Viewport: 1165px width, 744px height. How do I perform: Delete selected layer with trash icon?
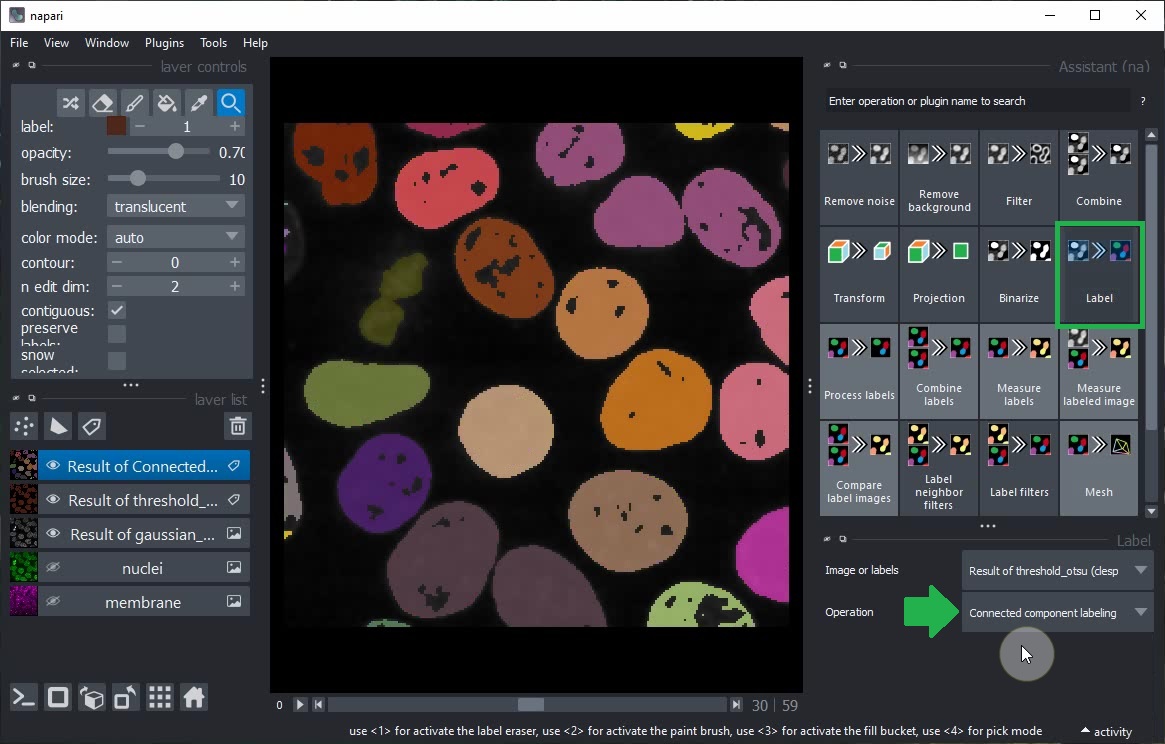[x=237, y=427]
